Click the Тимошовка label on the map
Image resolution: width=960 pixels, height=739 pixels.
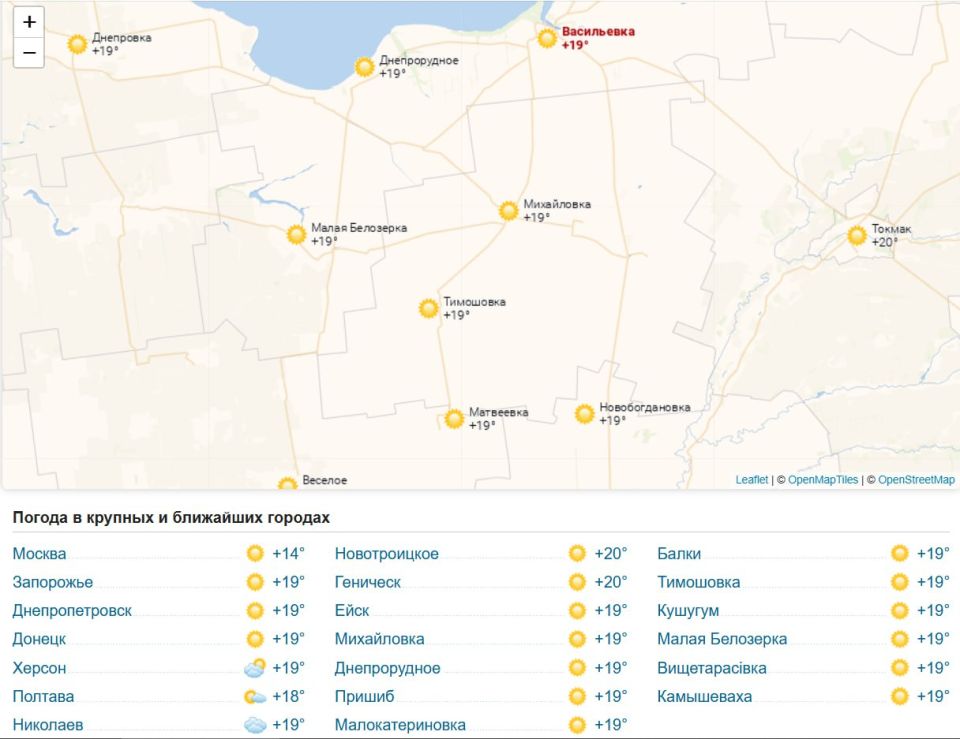(x=475, y=302)
